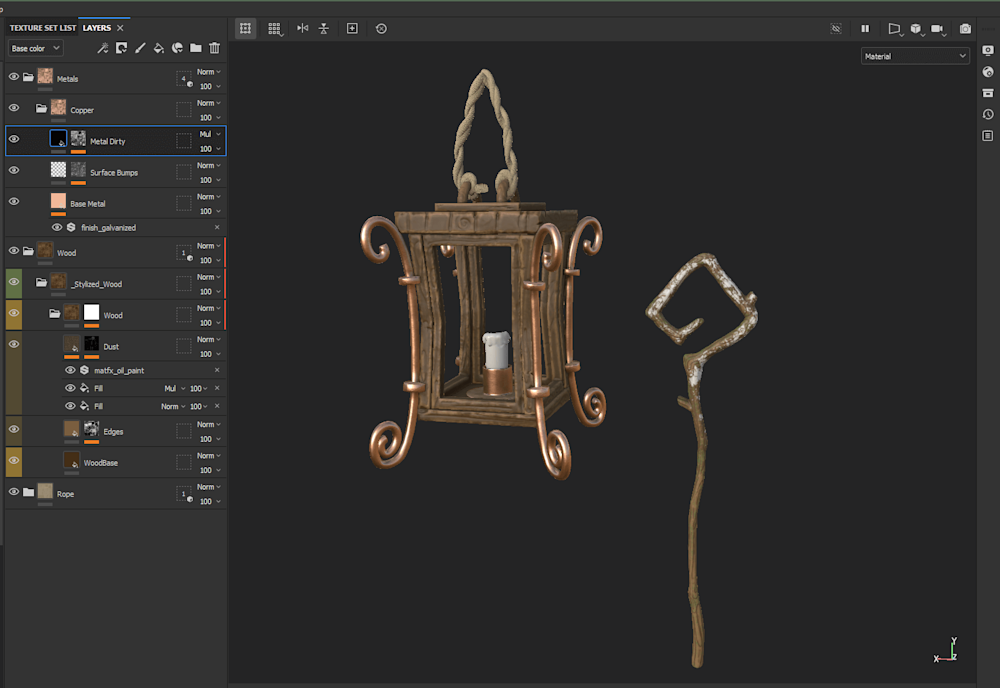Click the add folder icon in Layers
Image resolution: width=1000 pixels, height=688 pixels.
pyautogui.click(x=196, y=48)
